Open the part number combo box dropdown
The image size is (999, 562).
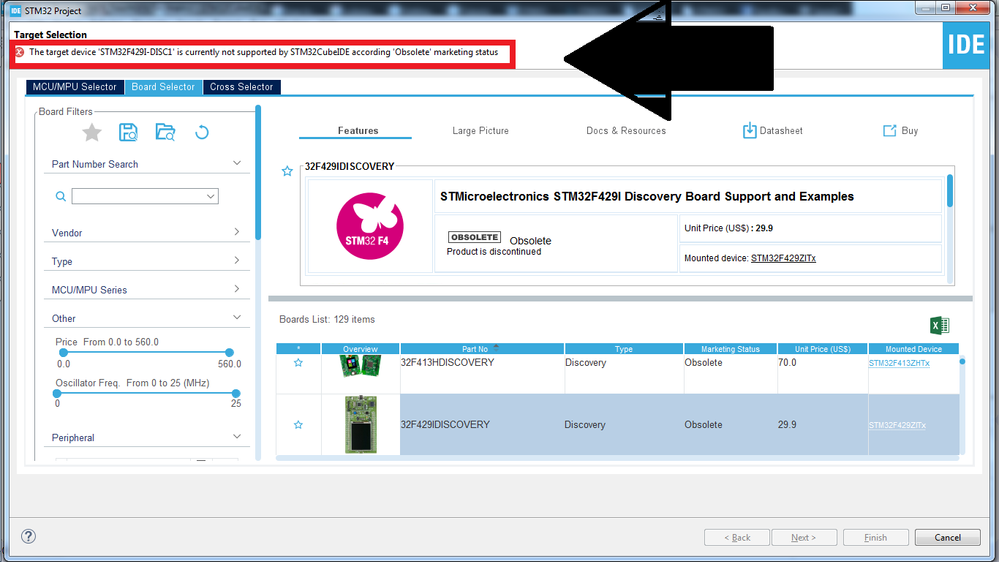210,196
